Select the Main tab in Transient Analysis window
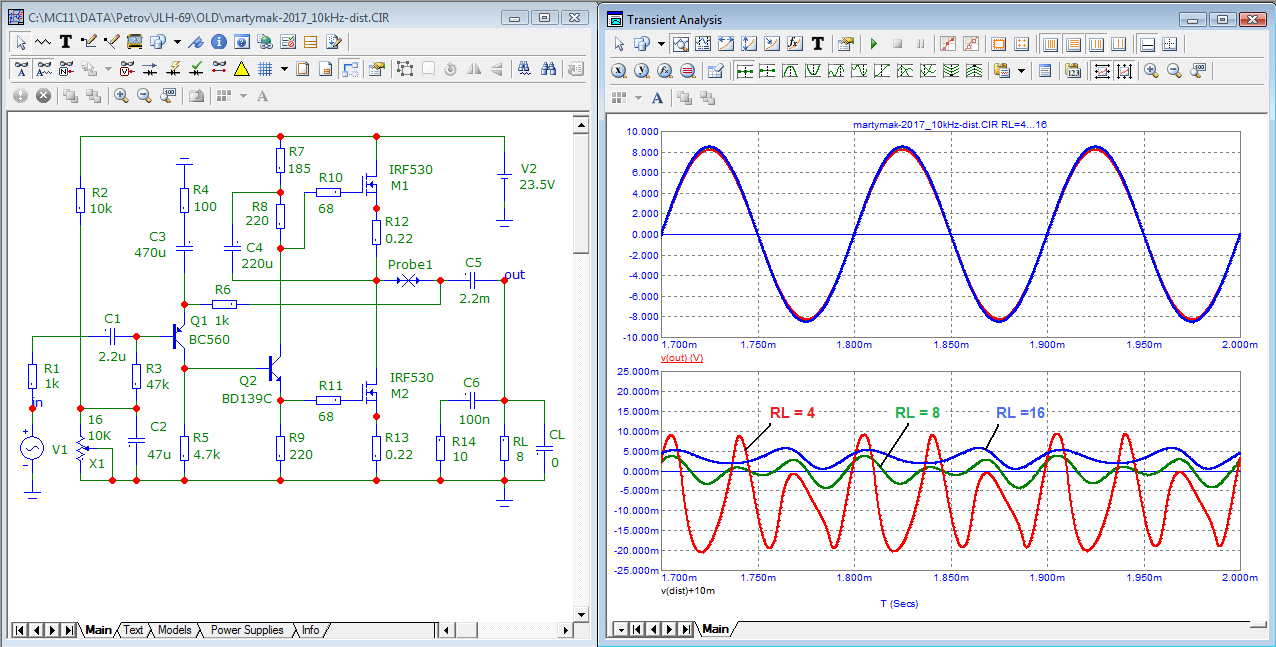The height and width of the screenshot is (647, 1276). pos(715,629)
